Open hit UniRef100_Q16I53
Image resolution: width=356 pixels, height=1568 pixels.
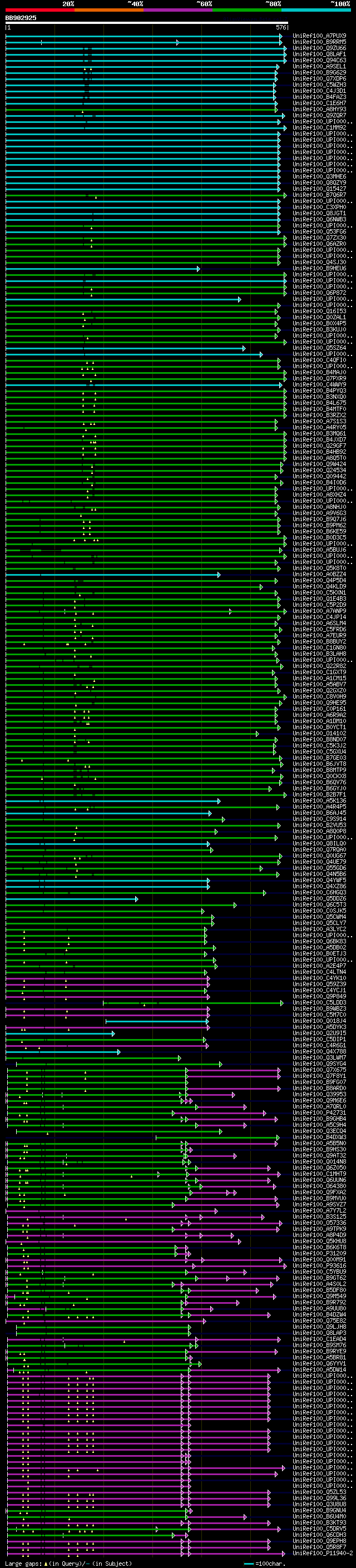click(319, 311)
